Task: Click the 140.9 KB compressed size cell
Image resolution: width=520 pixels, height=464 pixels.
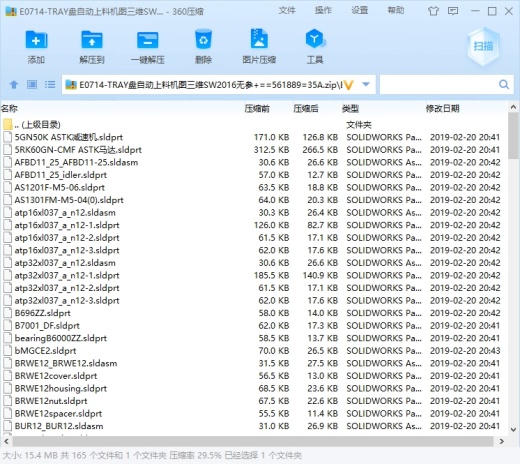Action: (320, 276)
